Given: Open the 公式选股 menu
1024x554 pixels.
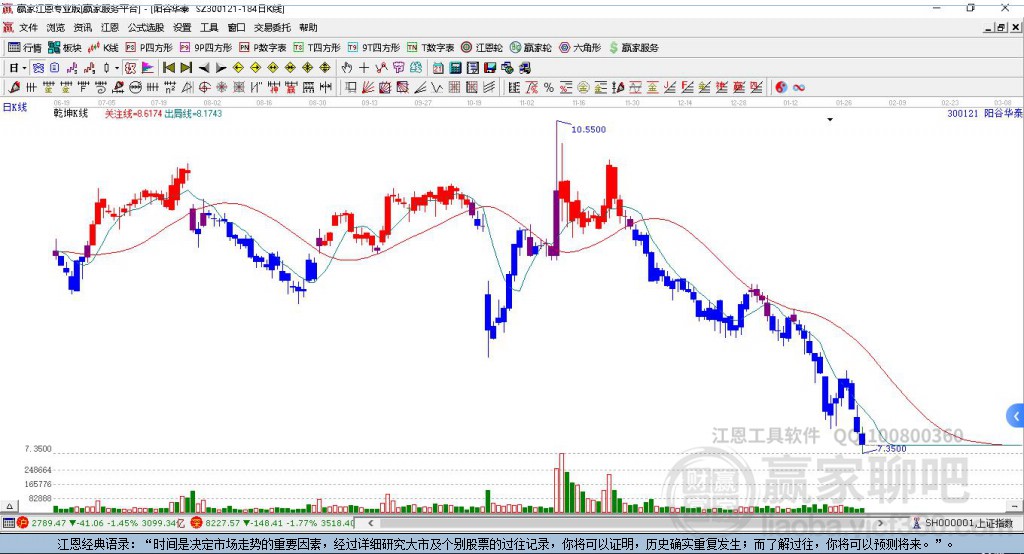Looking at the screenshot, I should tap(146, 27).
